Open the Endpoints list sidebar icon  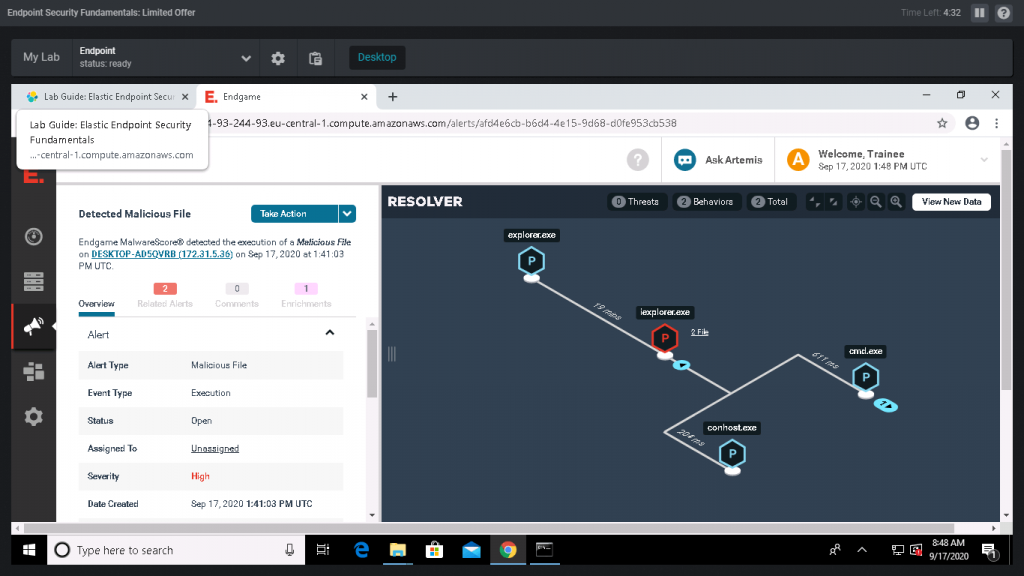pyautogui.click(x=33, y=281)
